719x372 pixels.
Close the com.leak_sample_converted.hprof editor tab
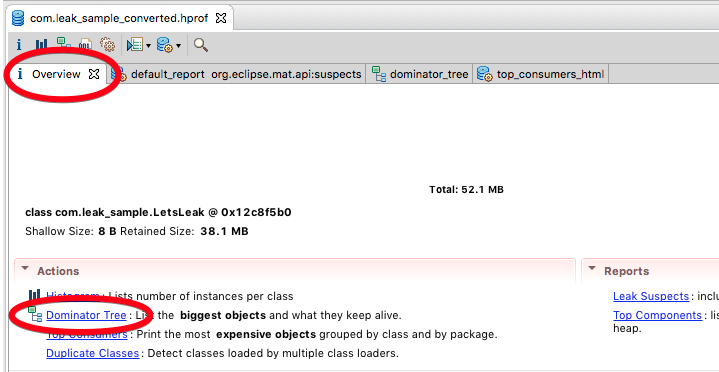tap(221, 18)
